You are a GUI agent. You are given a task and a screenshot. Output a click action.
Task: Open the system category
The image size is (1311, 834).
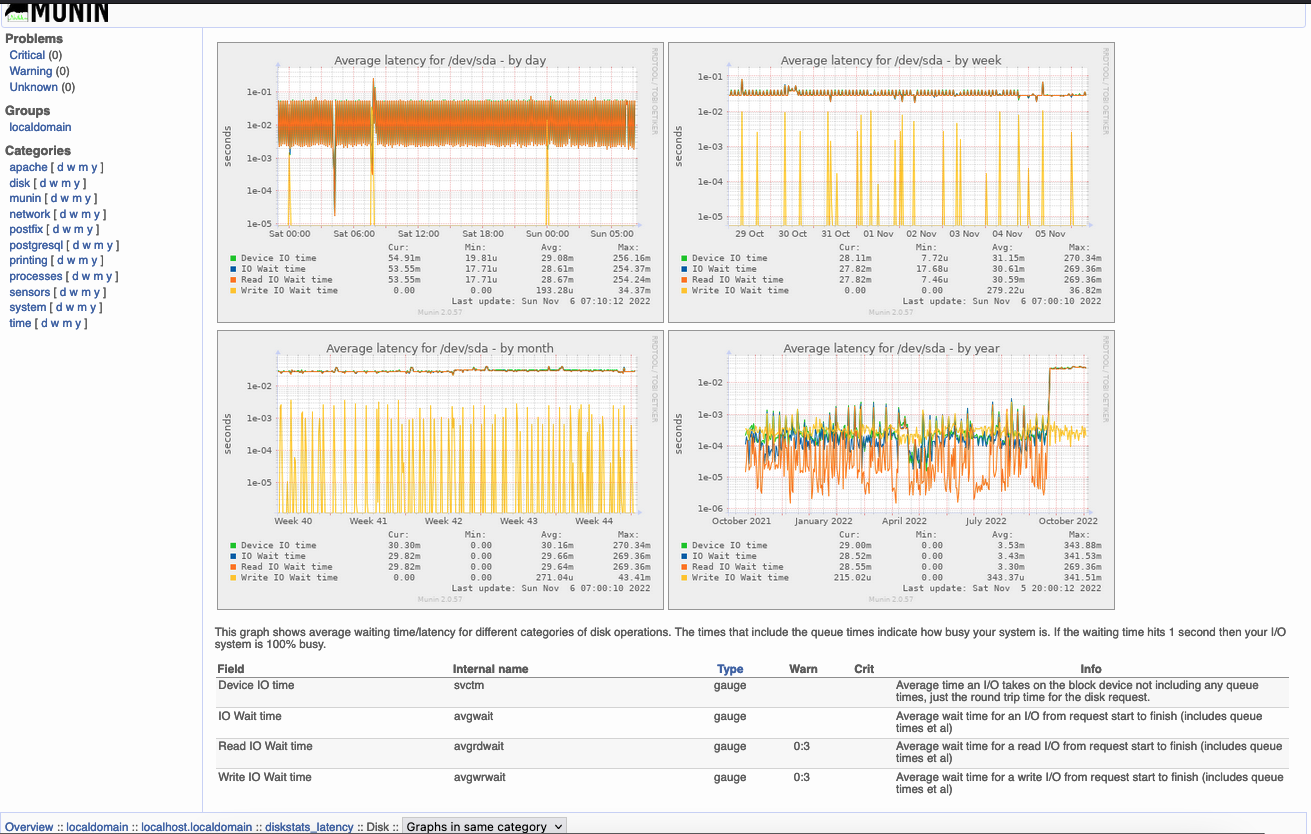(28, 308)
